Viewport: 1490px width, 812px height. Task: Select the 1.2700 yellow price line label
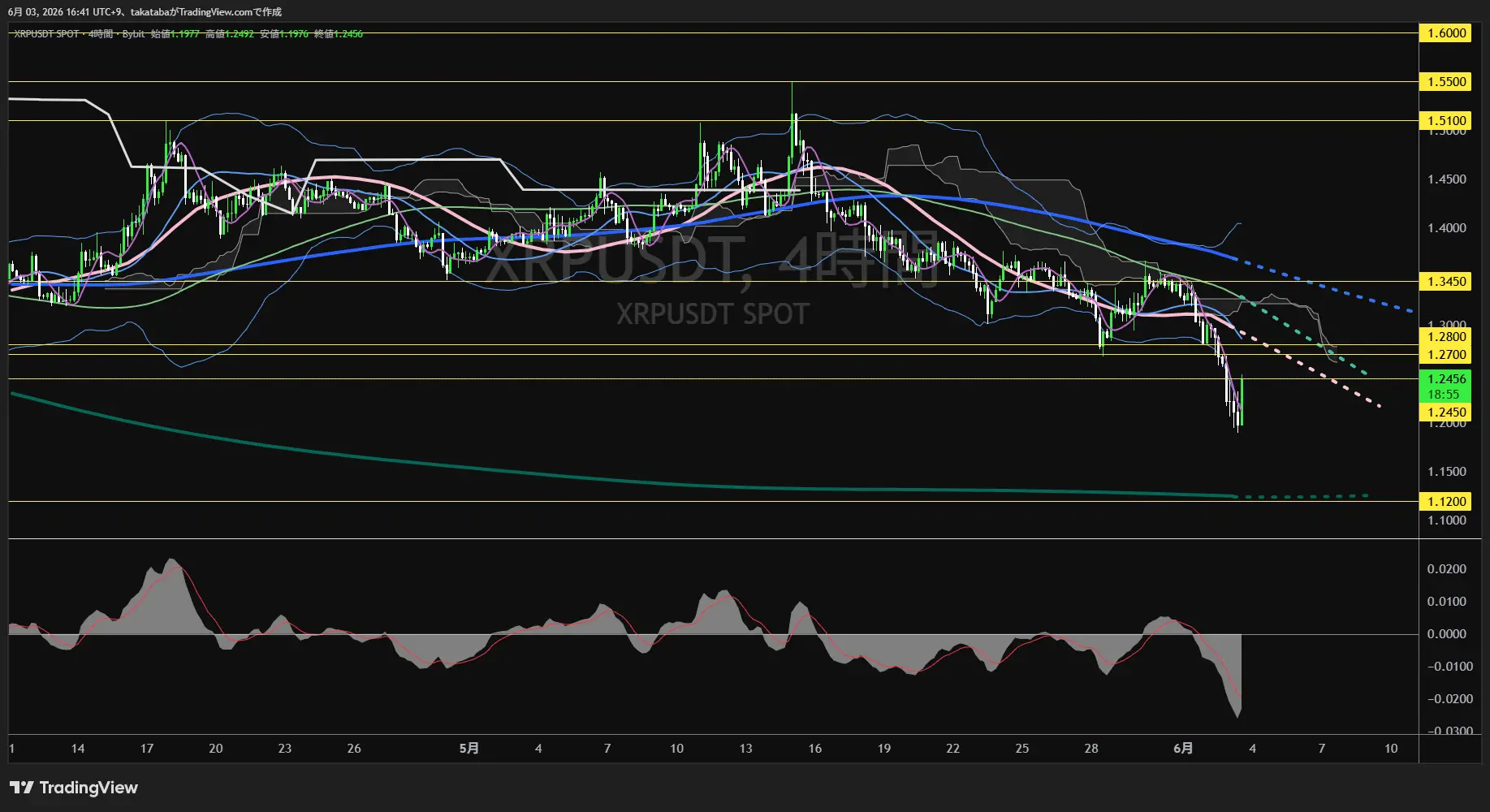[1446, 355]
